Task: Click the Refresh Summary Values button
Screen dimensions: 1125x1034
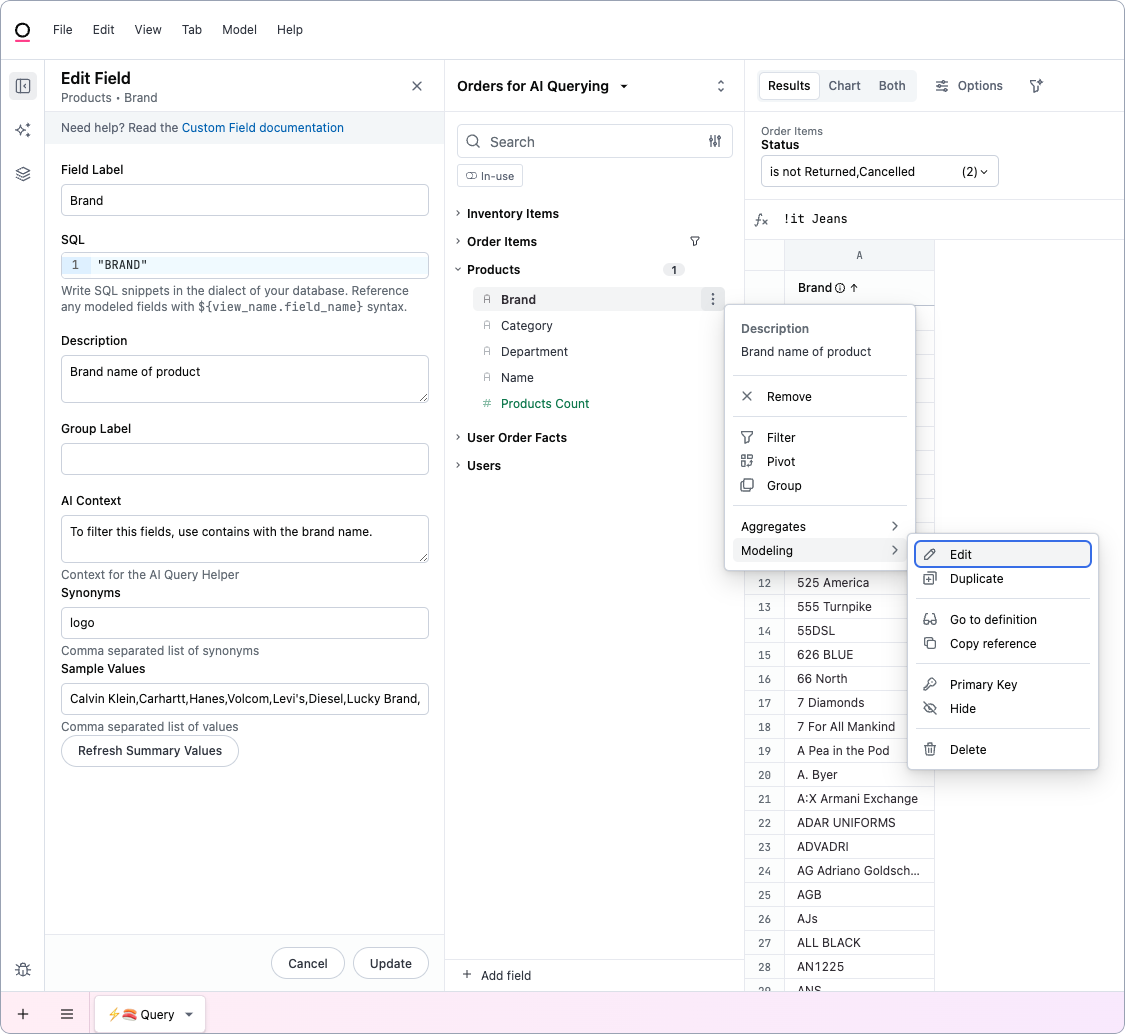Action: click(149, 751)
